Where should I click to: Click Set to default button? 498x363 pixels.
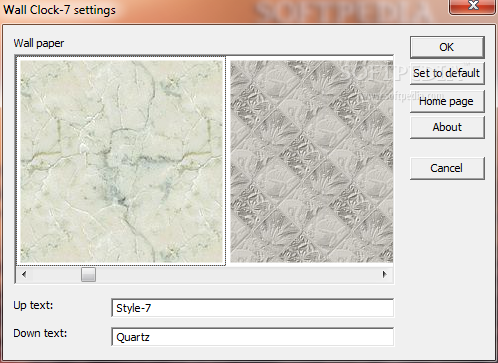(x=447, y=73)
